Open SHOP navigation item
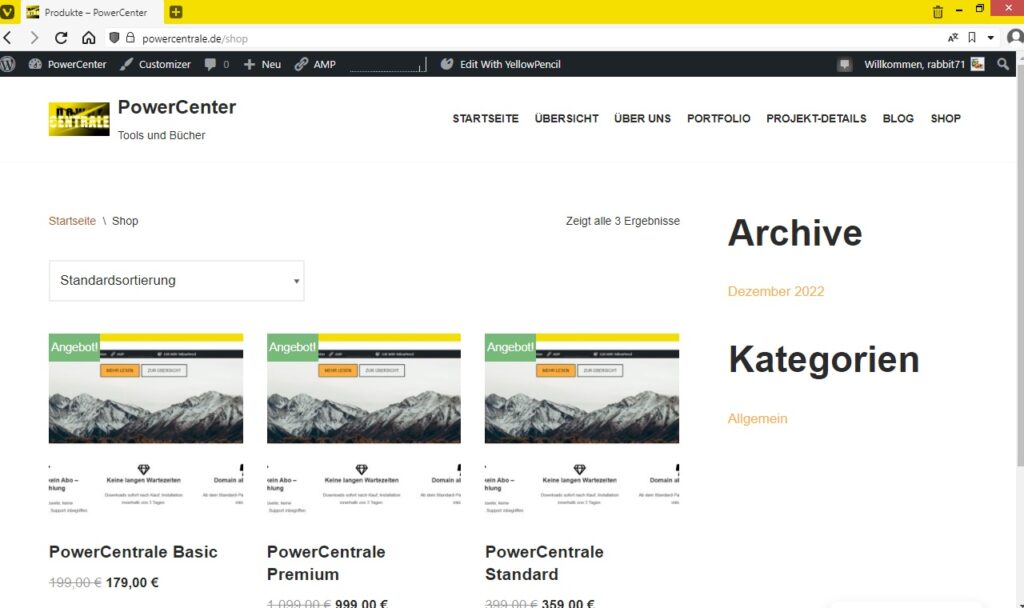1024x608 pixels. point(946,118)
